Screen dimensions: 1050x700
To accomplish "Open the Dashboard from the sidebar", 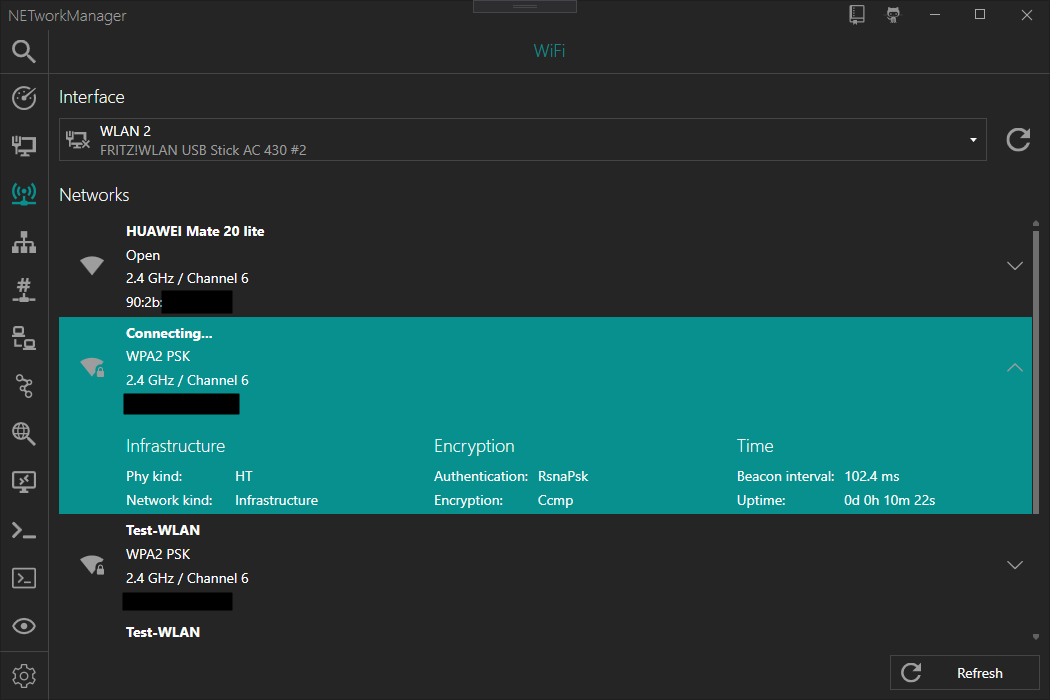I will (23, 98).
